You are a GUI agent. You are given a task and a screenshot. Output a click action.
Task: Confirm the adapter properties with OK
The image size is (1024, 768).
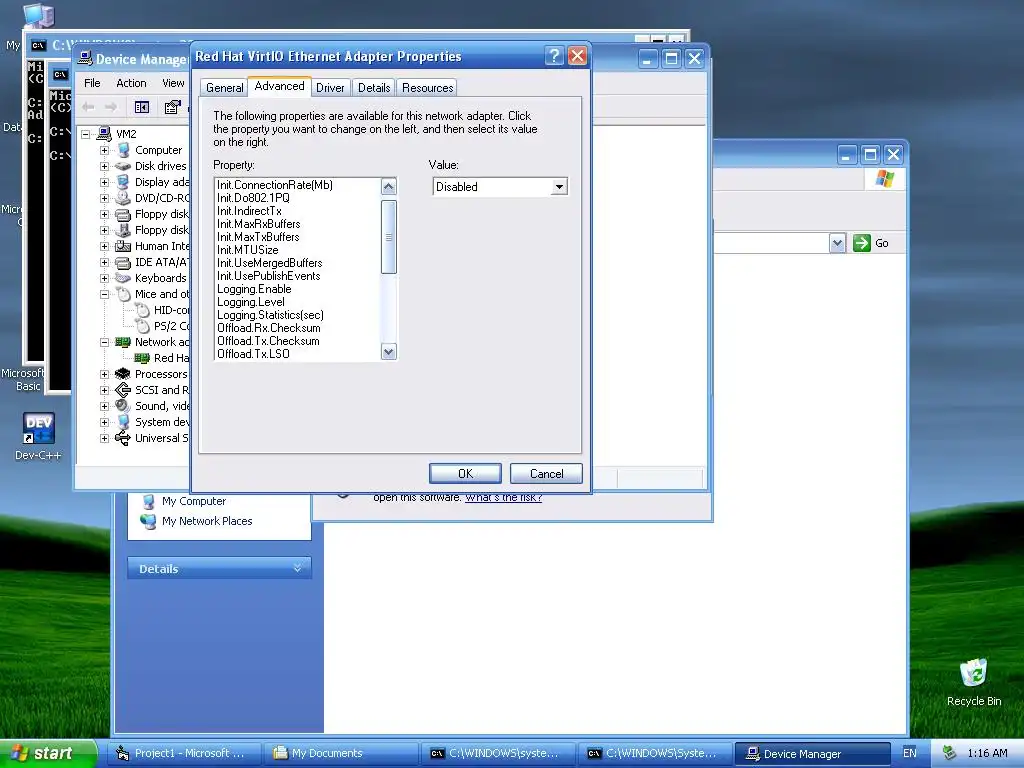(465, 473)
